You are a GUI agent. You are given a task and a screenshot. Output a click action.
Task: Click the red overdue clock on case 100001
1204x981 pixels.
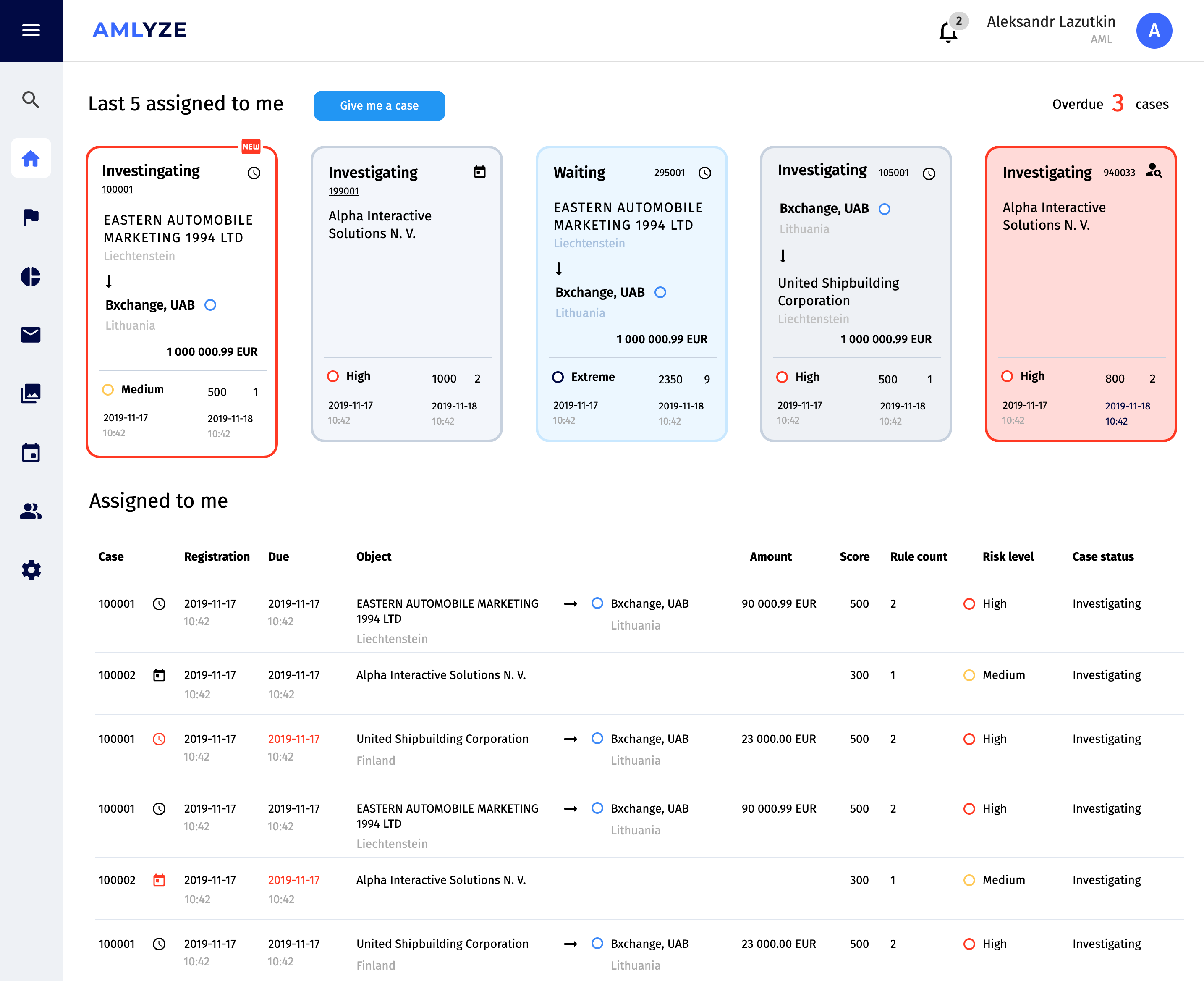[160, 739]
